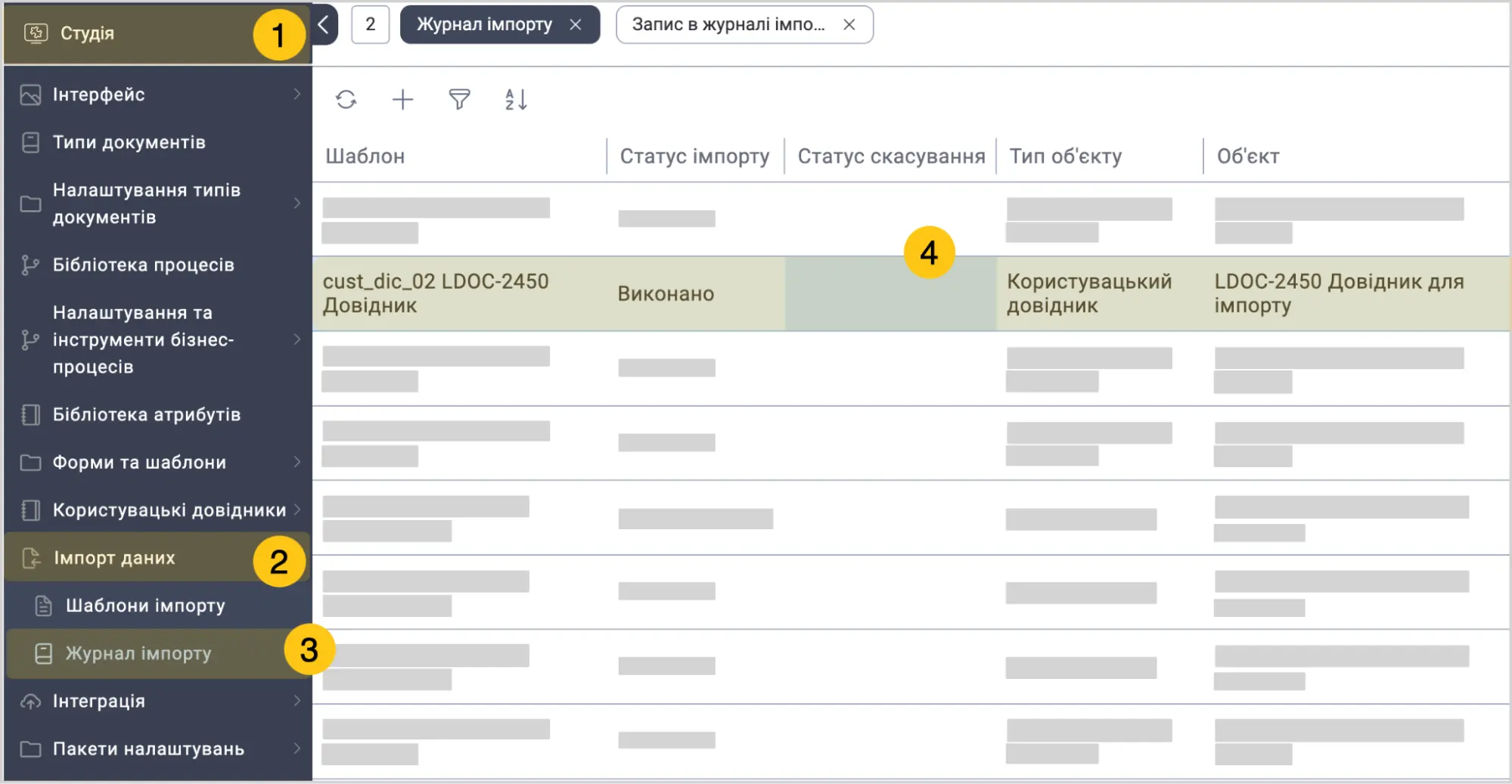
Task: Close the Журнал імпорту tab
Action: pos(576,25)
